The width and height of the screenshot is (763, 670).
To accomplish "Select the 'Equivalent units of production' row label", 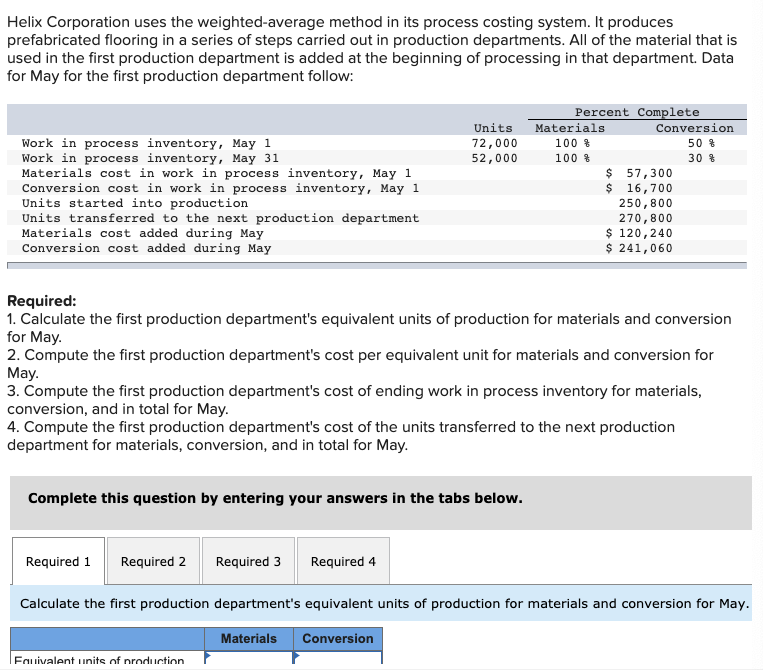I will pos(99,660).
